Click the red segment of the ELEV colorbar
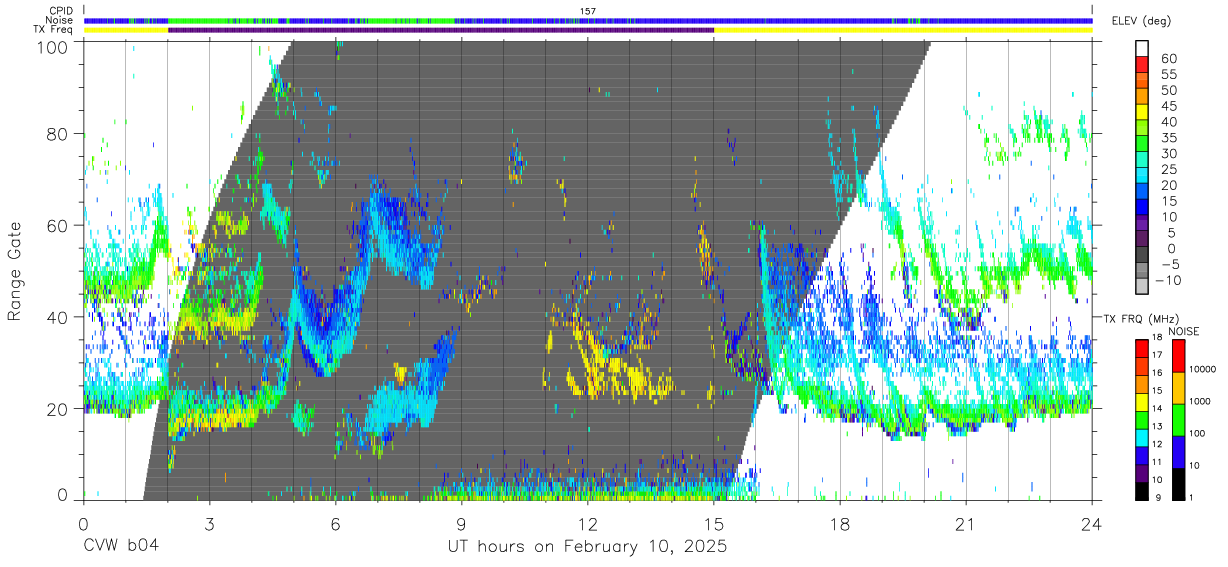 [1142, 66]
